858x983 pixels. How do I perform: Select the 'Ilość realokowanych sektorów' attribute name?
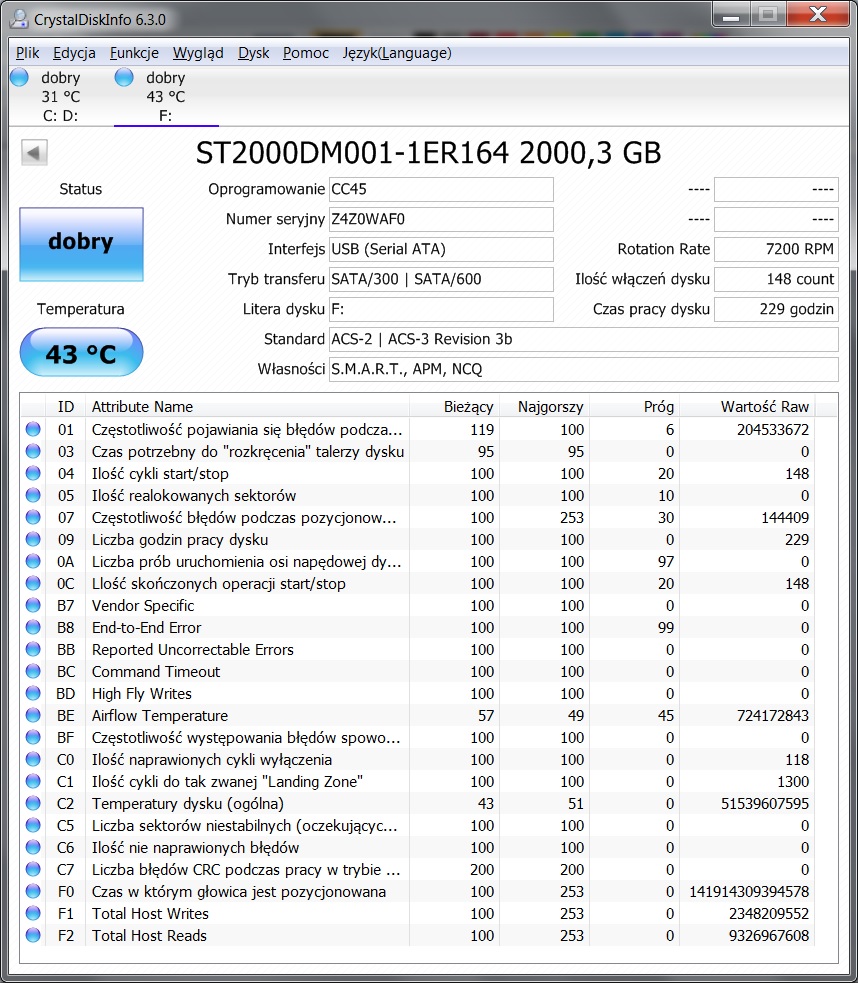point(194,496)
